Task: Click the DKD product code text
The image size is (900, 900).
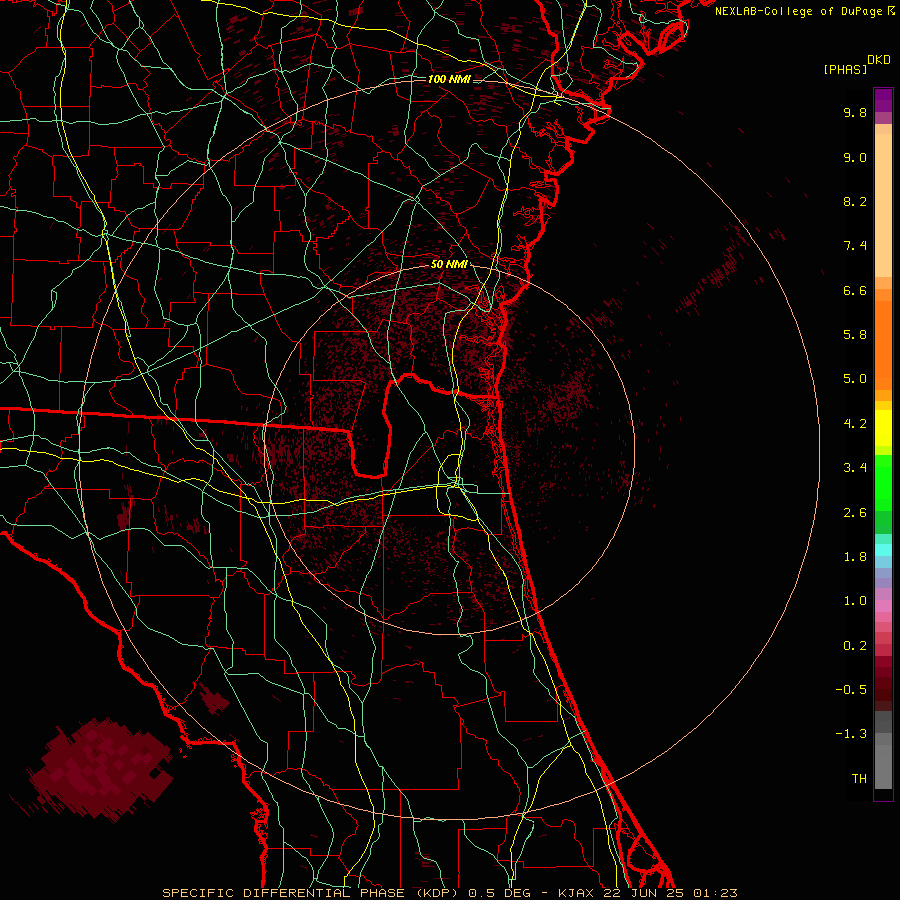Action: coord(879,60)
